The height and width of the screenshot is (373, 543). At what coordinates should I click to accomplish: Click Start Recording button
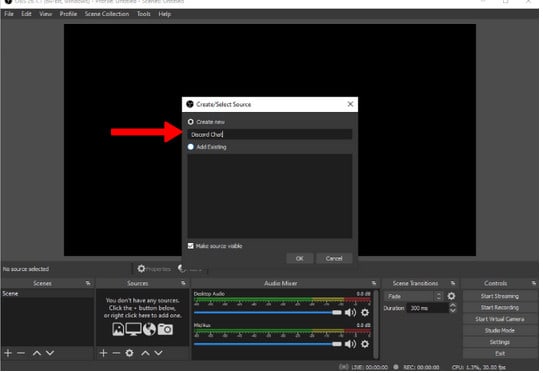click(x=500, y=308)
